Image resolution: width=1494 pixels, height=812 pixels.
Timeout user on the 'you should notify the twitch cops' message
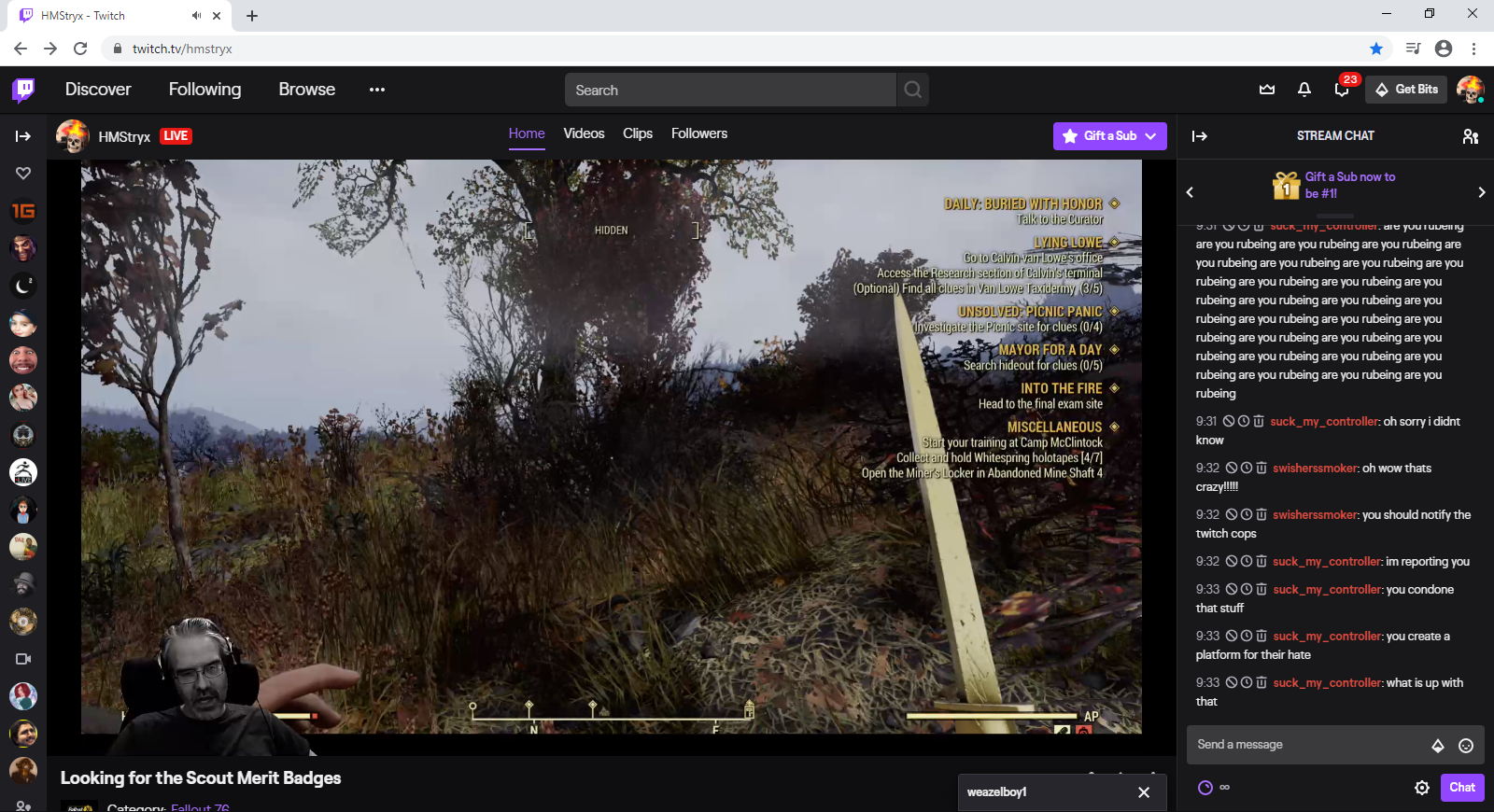(1247, 514)
